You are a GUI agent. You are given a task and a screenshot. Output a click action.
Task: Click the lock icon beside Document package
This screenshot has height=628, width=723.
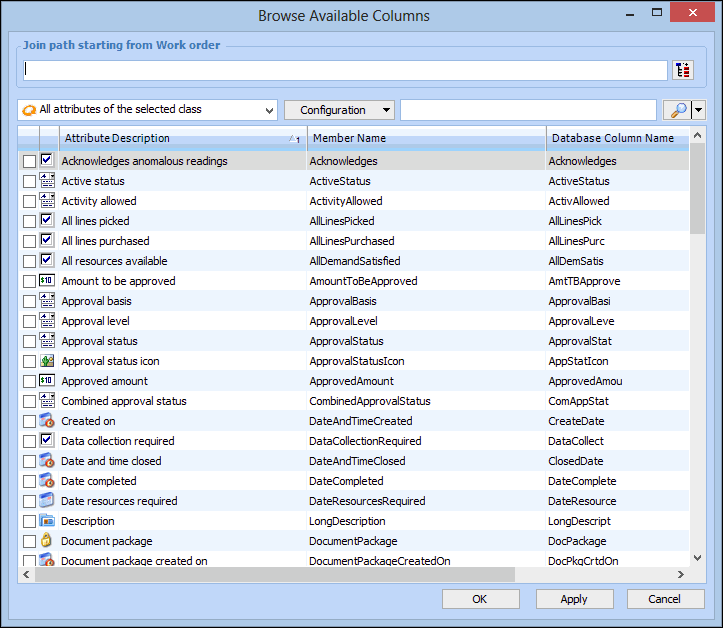click(x=47, y=541)
